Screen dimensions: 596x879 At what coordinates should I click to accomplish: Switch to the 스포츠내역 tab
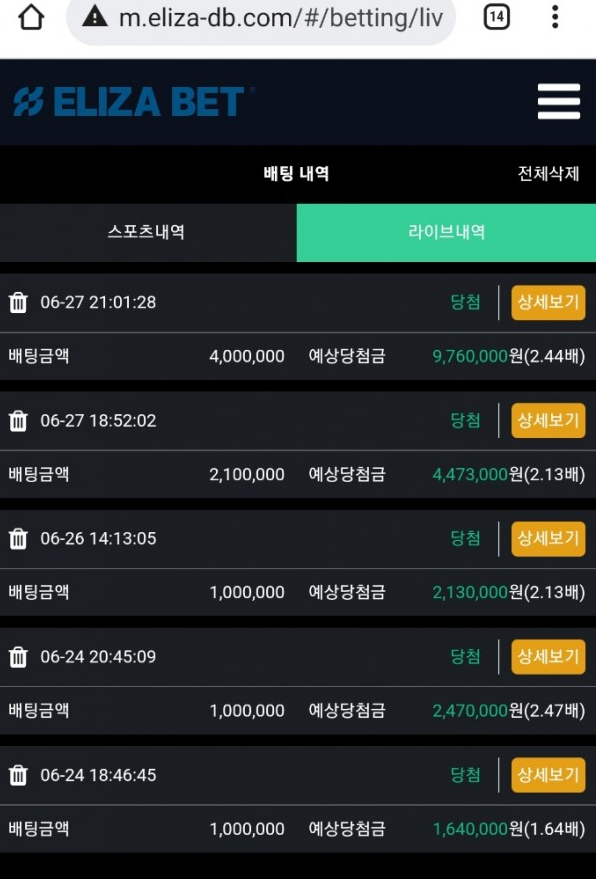(148, 232)
